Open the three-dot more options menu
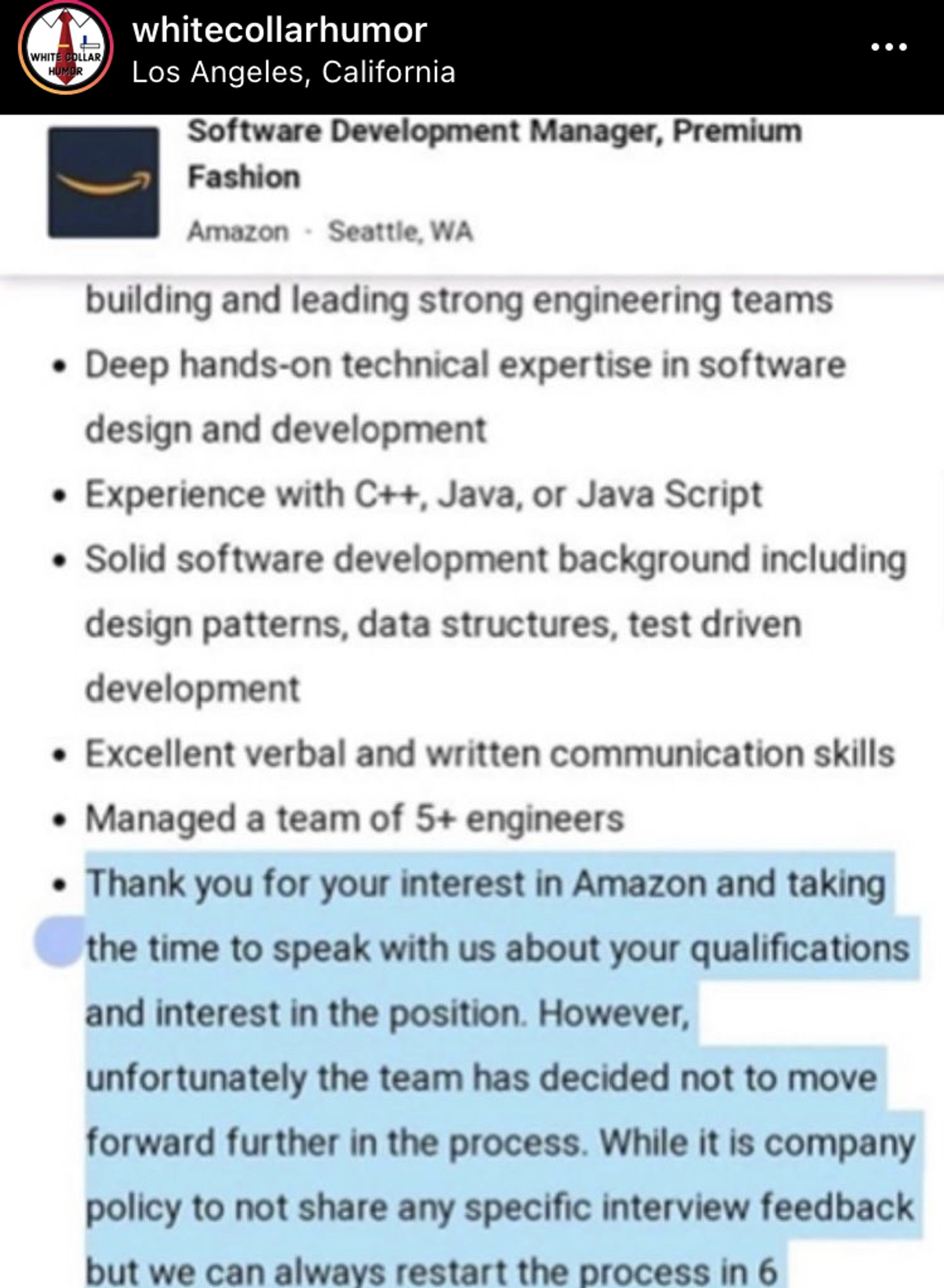The image size is (944, 1288). tap(889, 47)
